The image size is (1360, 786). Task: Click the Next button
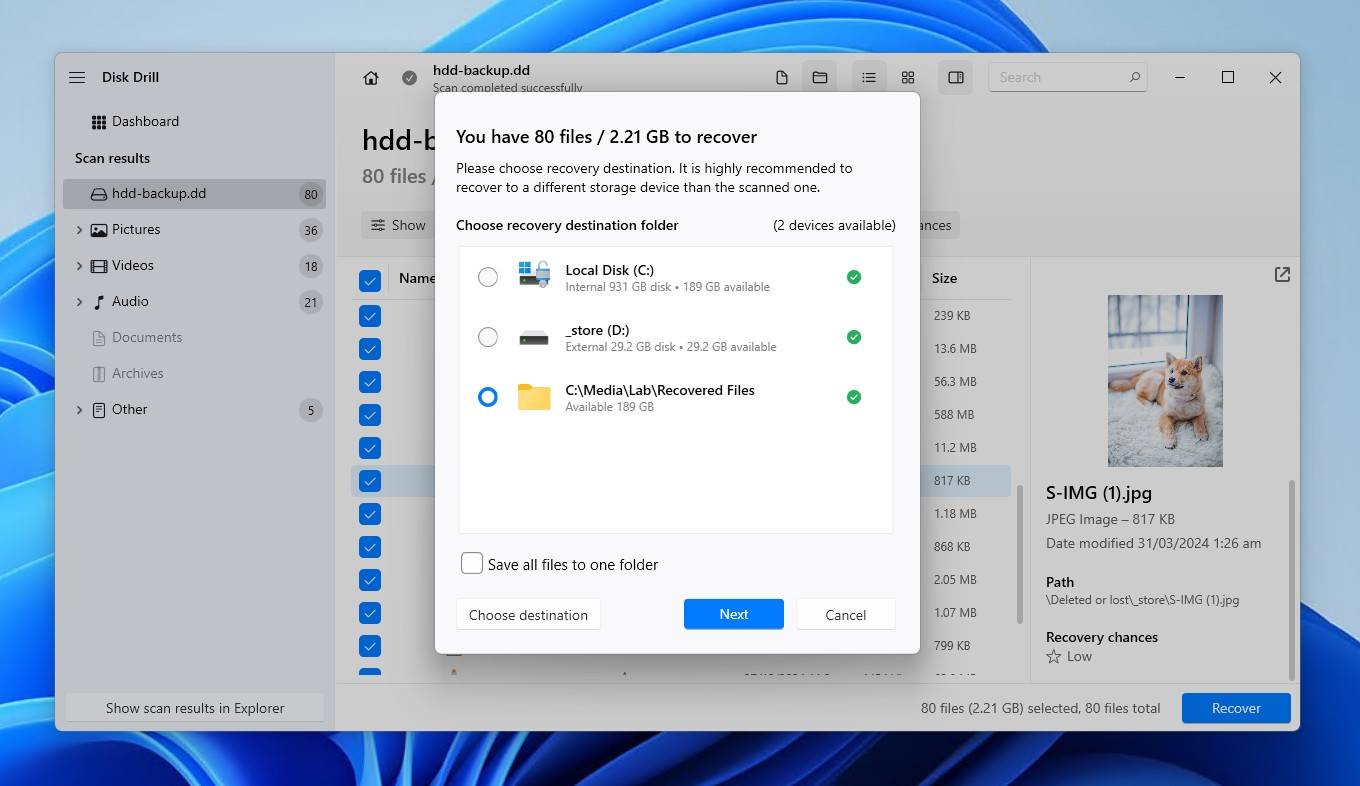coord(733,614)
